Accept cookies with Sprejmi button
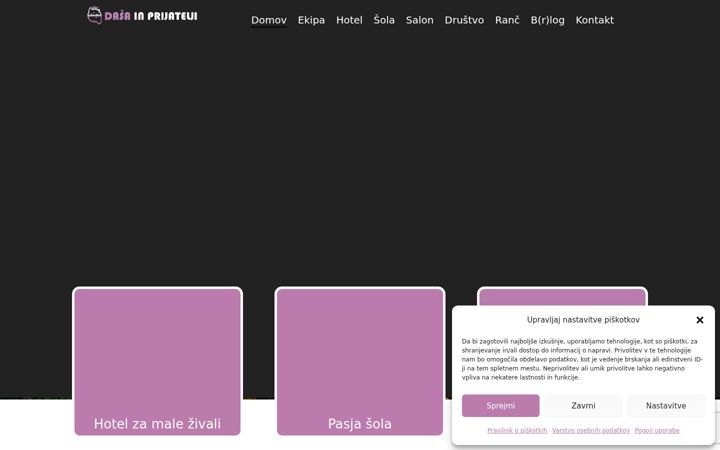The height and width of the screenshot is (450, 720). (x=501, y=405)
